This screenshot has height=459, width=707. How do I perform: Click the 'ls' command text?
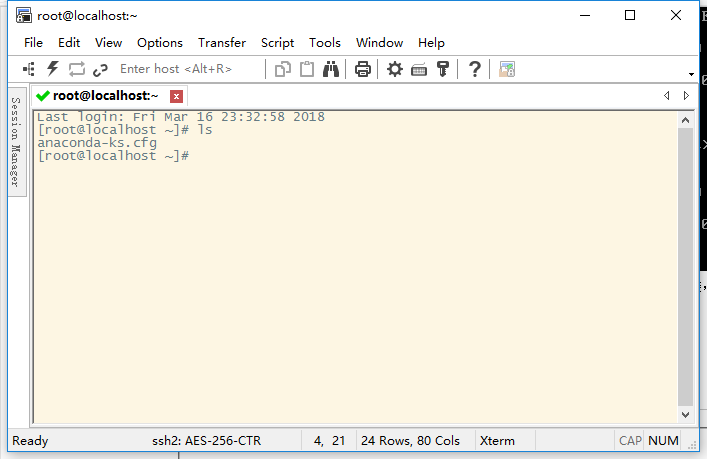pyautogui.click(x=205, y=130)
